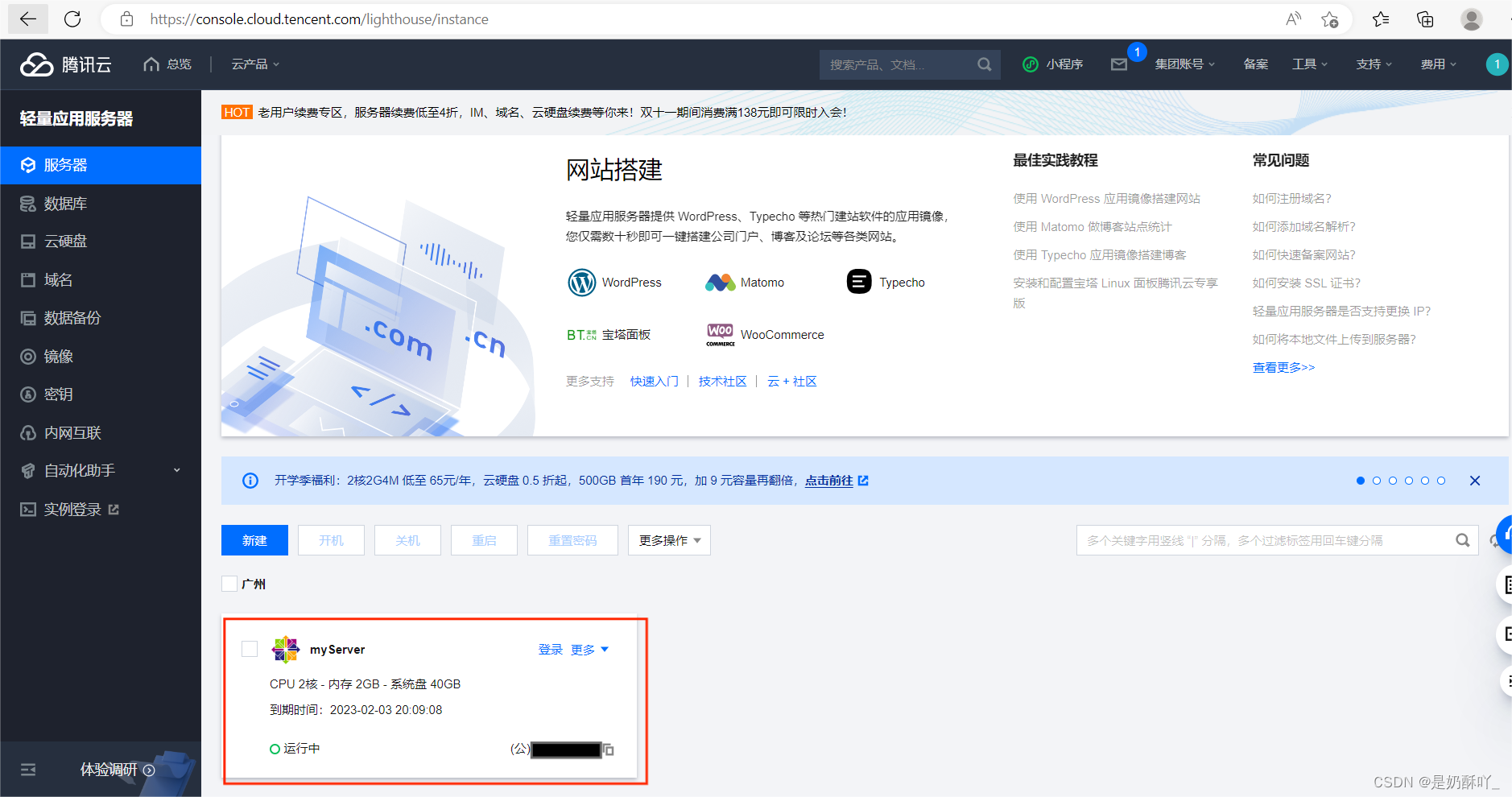Click the 开机 button

[x=331, y=540]
